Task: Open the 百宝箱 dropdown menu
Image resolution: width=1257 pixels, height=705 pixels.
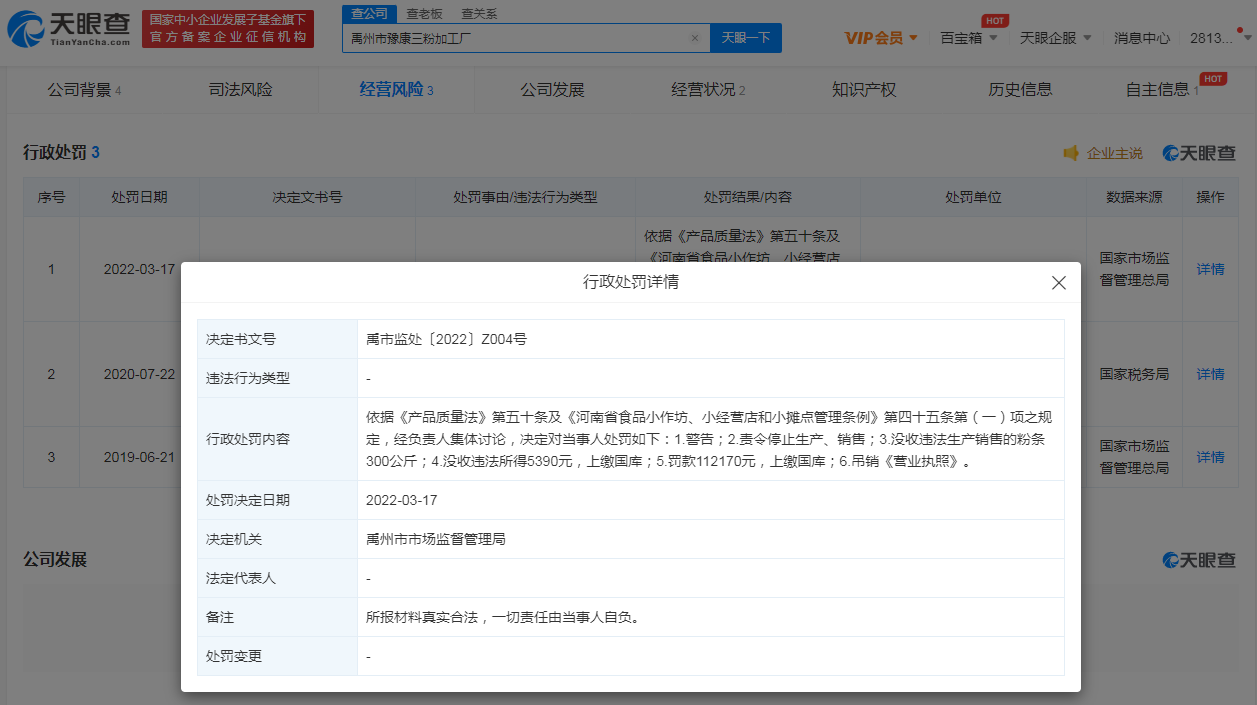Action: (x=968, y=38)
